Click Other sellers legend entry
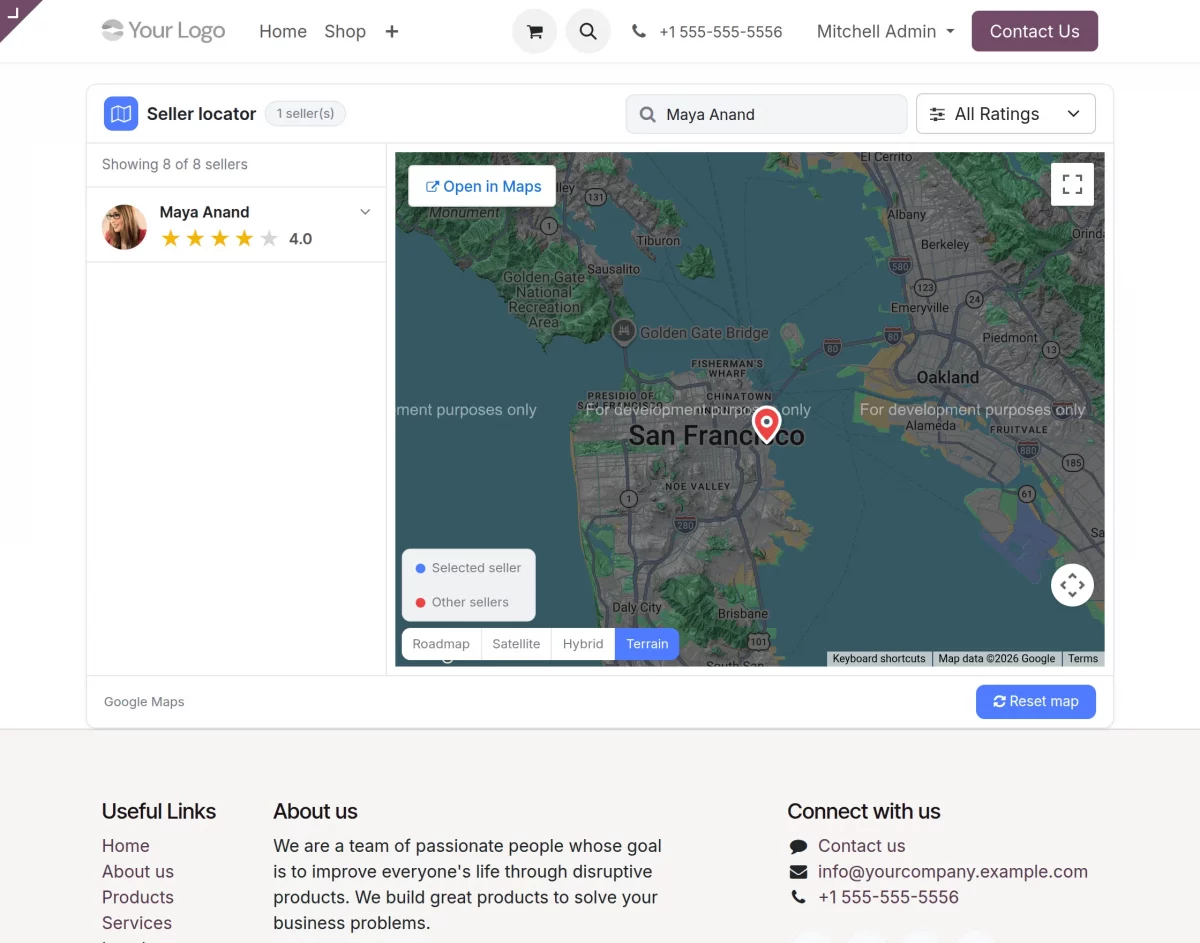Image resolution: width=1200 pixels, height=943 pixels. 462,602
